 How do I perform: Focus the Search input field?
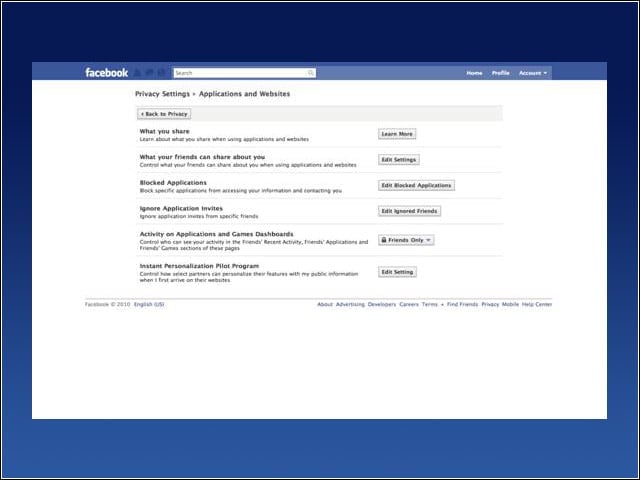pyautogui.click(x=244, y=73)
